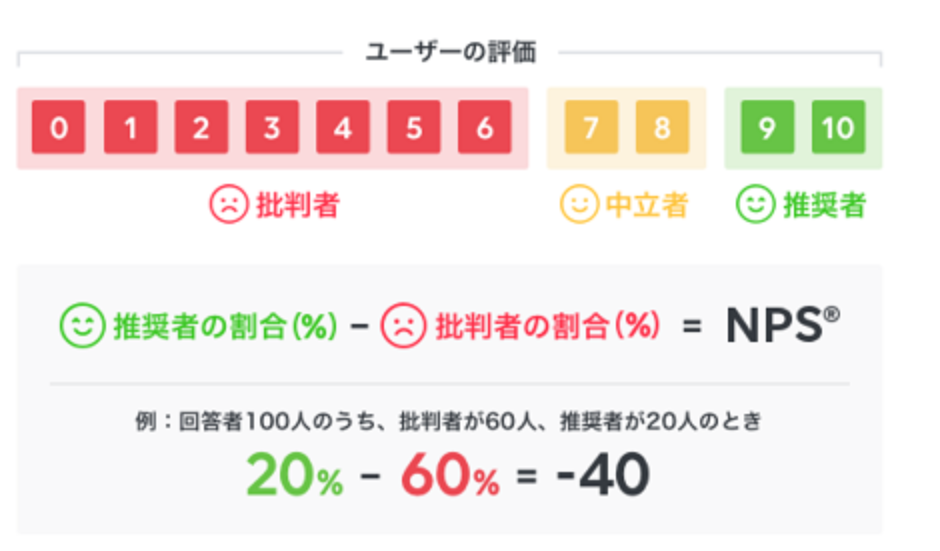940x551 pixels.
Task: Click the NPS® logo text
Action: [783, 325]
